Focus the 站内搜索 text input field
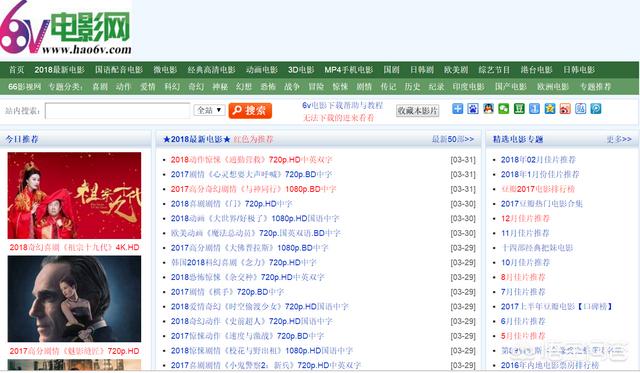The height and width of the screenshot is (373, 640). (x=118, y=111)
